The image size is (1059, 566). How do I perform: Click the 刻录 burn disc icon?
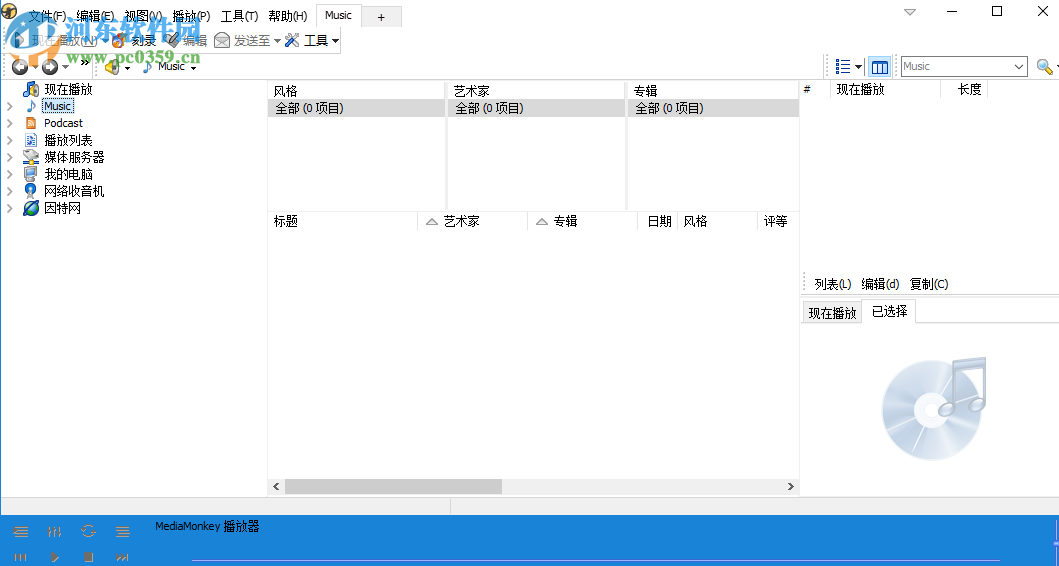pos(120,41)
